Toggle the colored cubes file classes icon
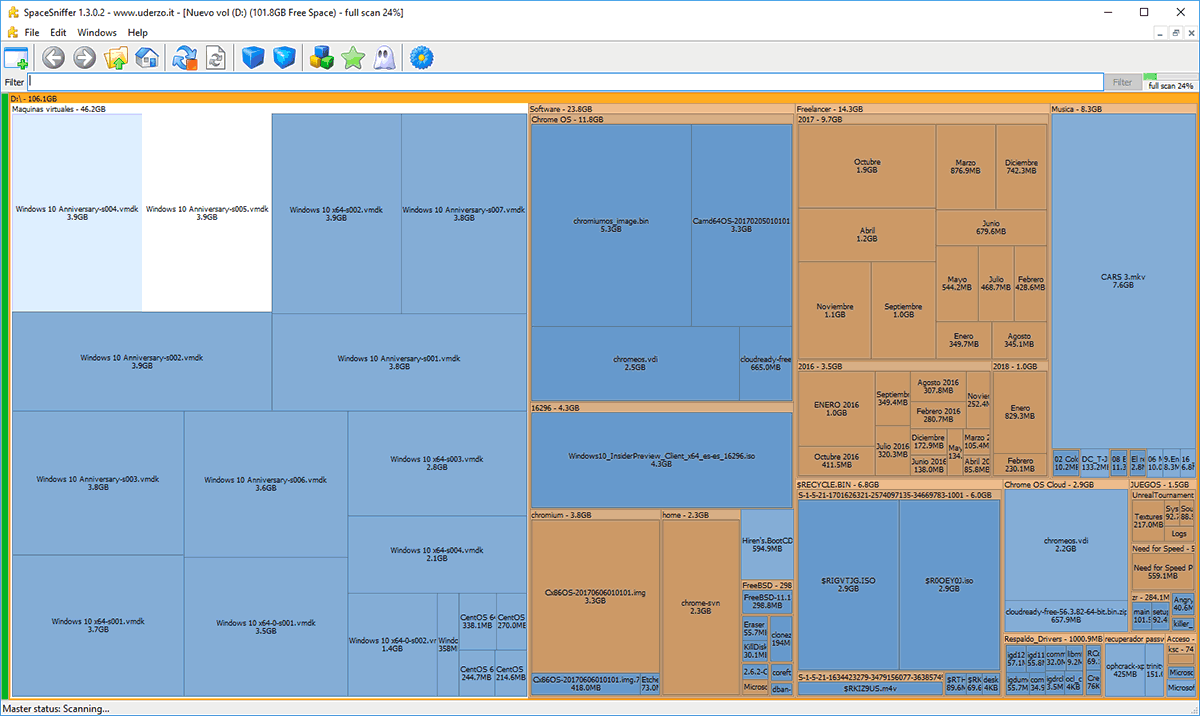1200x716 pixels. coord(321,58)
